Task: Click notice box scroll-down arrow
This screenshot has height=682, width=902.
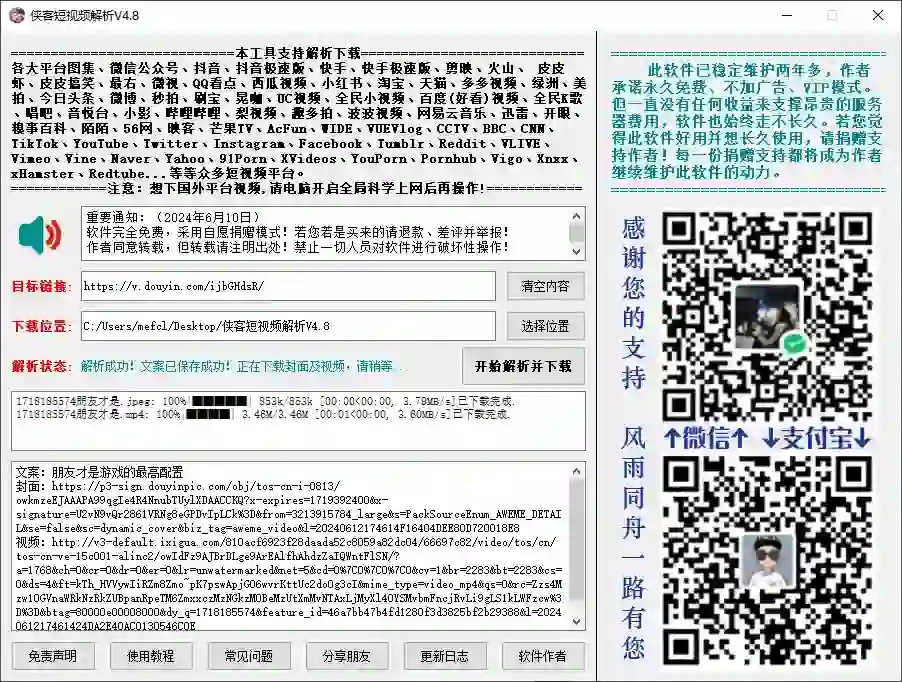Action: point(576,252)
